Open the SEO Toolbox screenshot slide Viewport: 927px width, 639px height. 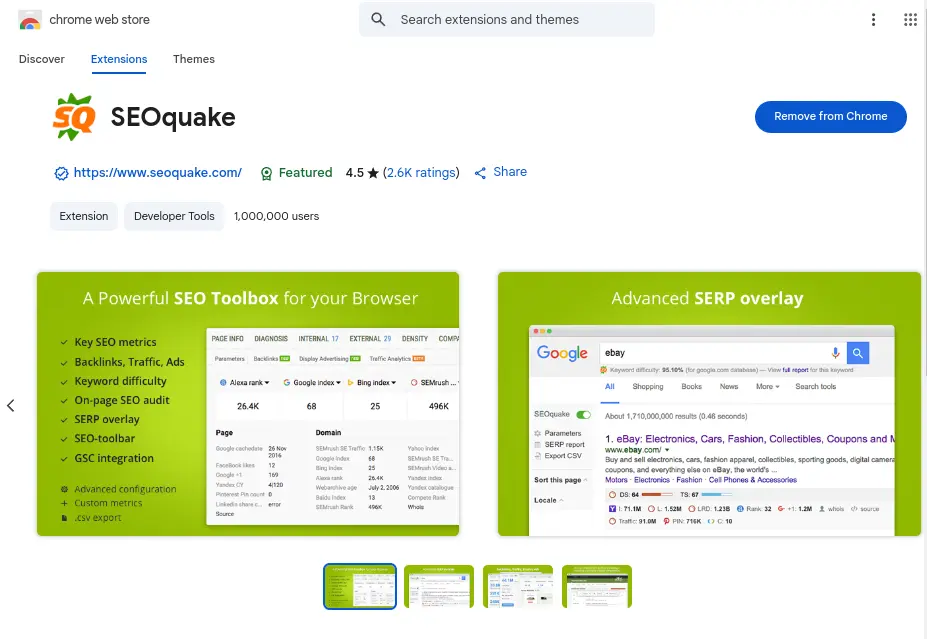click(x=248, y=404)
